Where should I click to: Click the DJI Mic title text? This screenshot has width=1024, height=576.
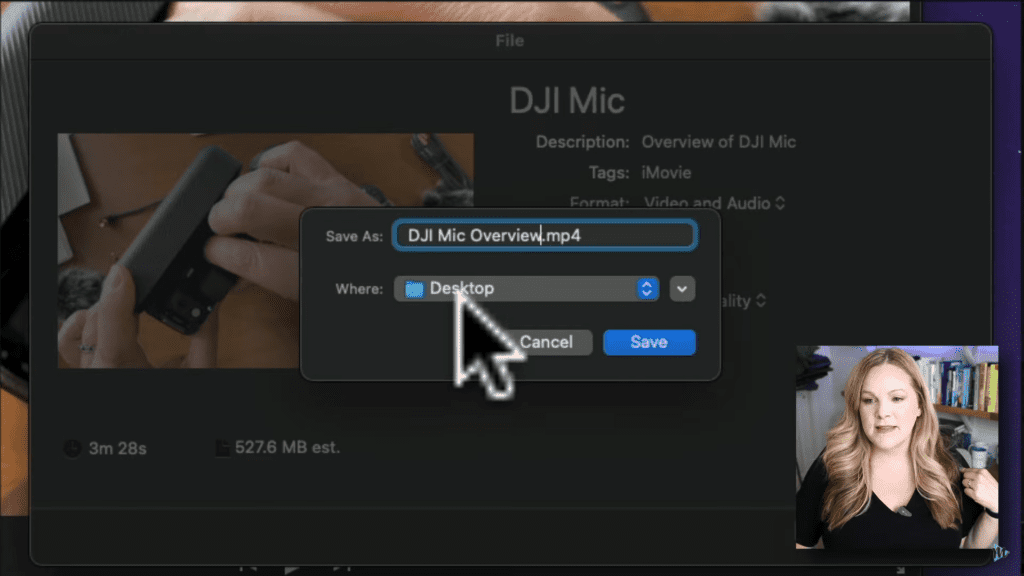pyautogui.click(x=567, y=101)
